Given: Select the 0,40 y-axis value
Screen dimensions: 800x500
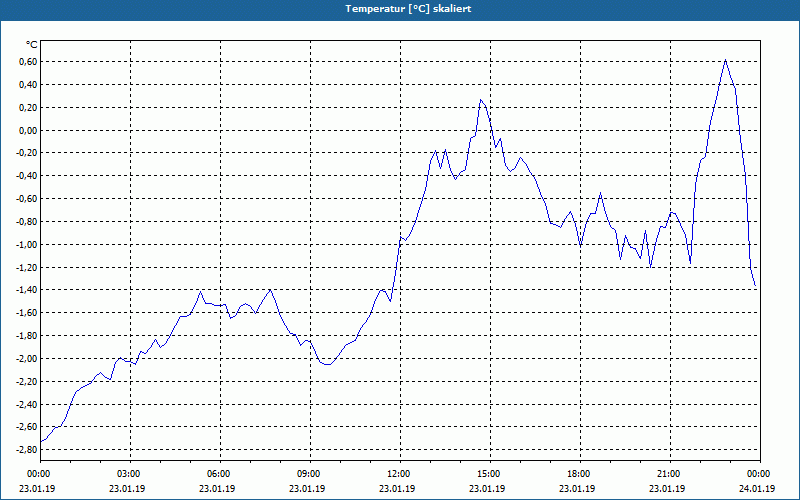Looking at the screenshot, I should (28, 85).
